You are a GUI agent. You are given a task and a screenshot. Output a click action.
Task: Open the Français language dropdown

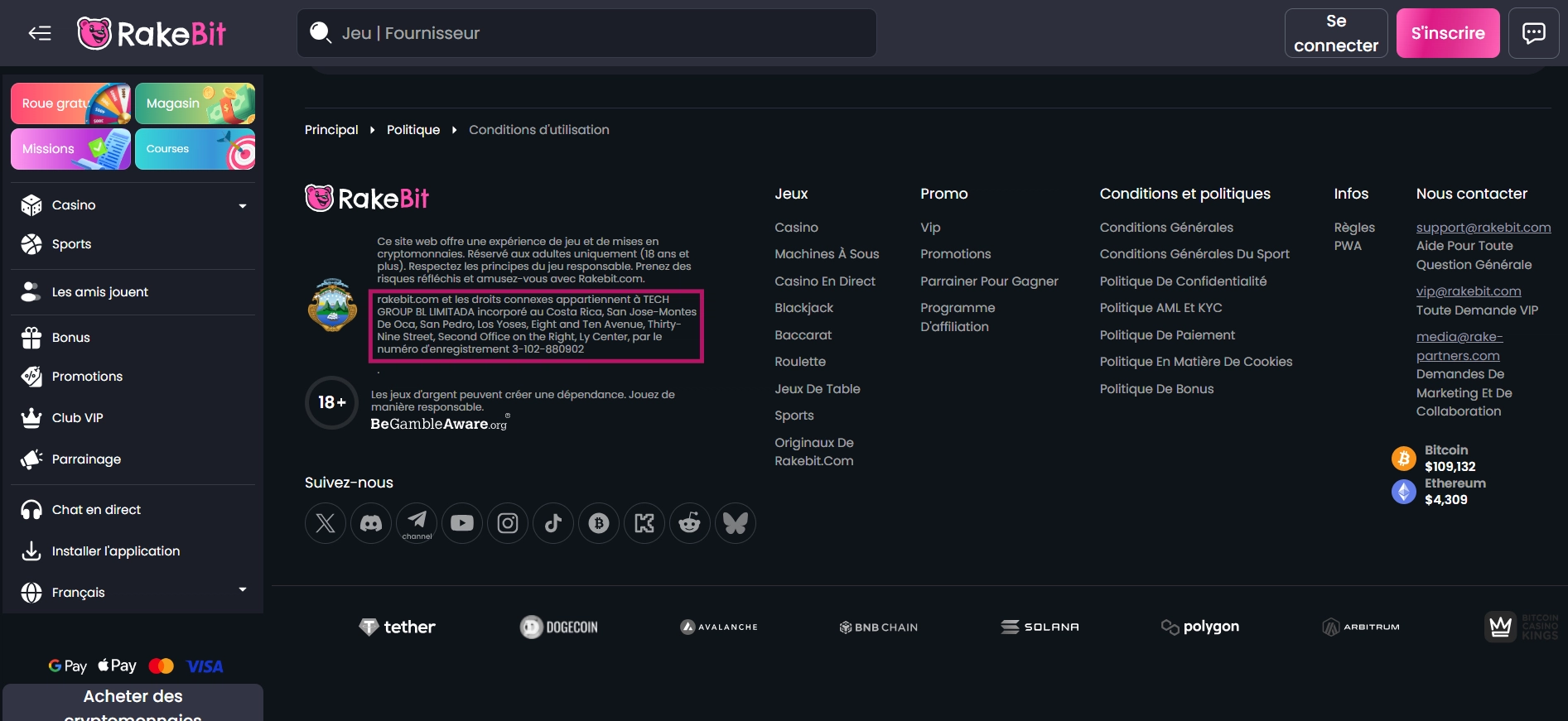[x=133, y=592]
